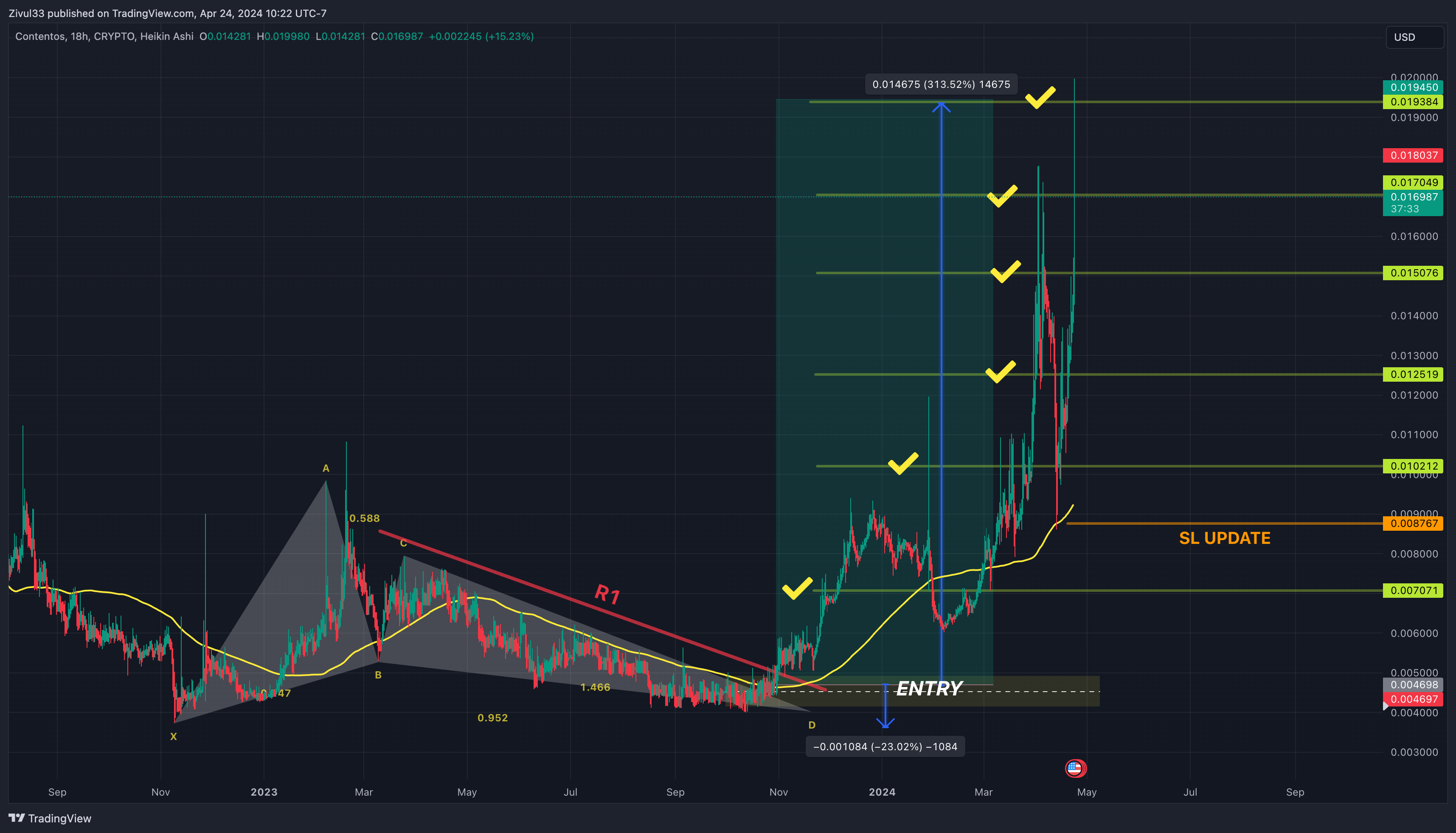Click the 37:33 bar countdown timer

point(1405,209)
